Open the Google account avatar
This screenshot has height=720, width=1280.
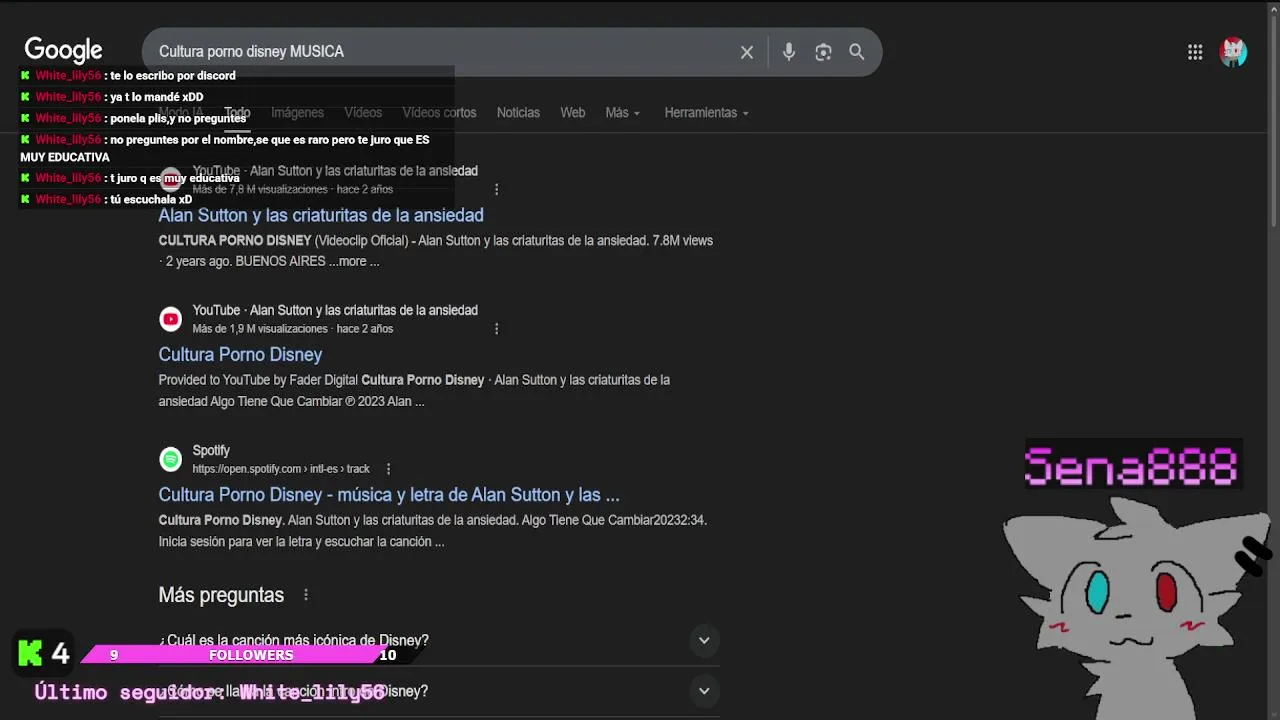tap(1234, 52)
